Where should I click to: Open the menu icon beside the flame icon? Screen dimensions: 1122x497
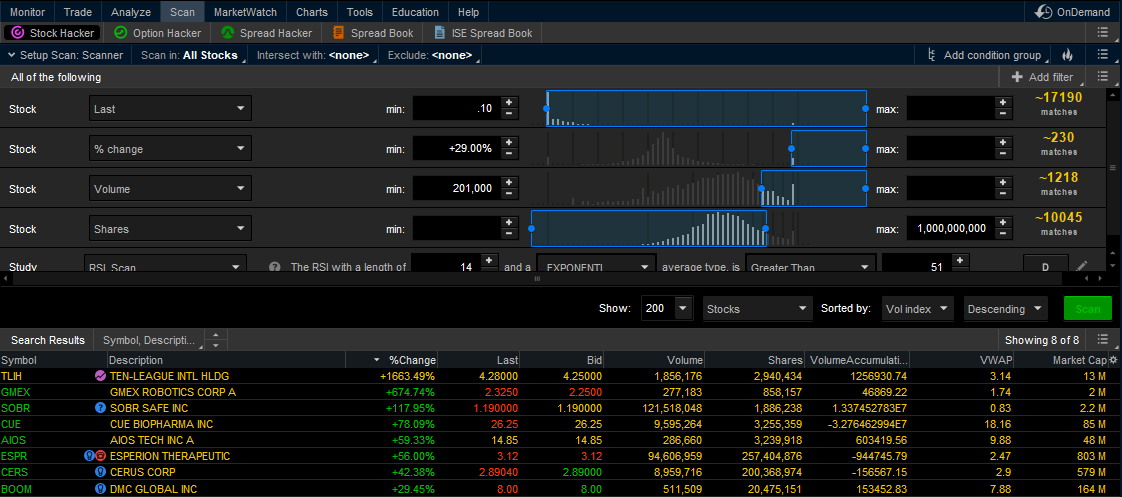(1102, 55)
